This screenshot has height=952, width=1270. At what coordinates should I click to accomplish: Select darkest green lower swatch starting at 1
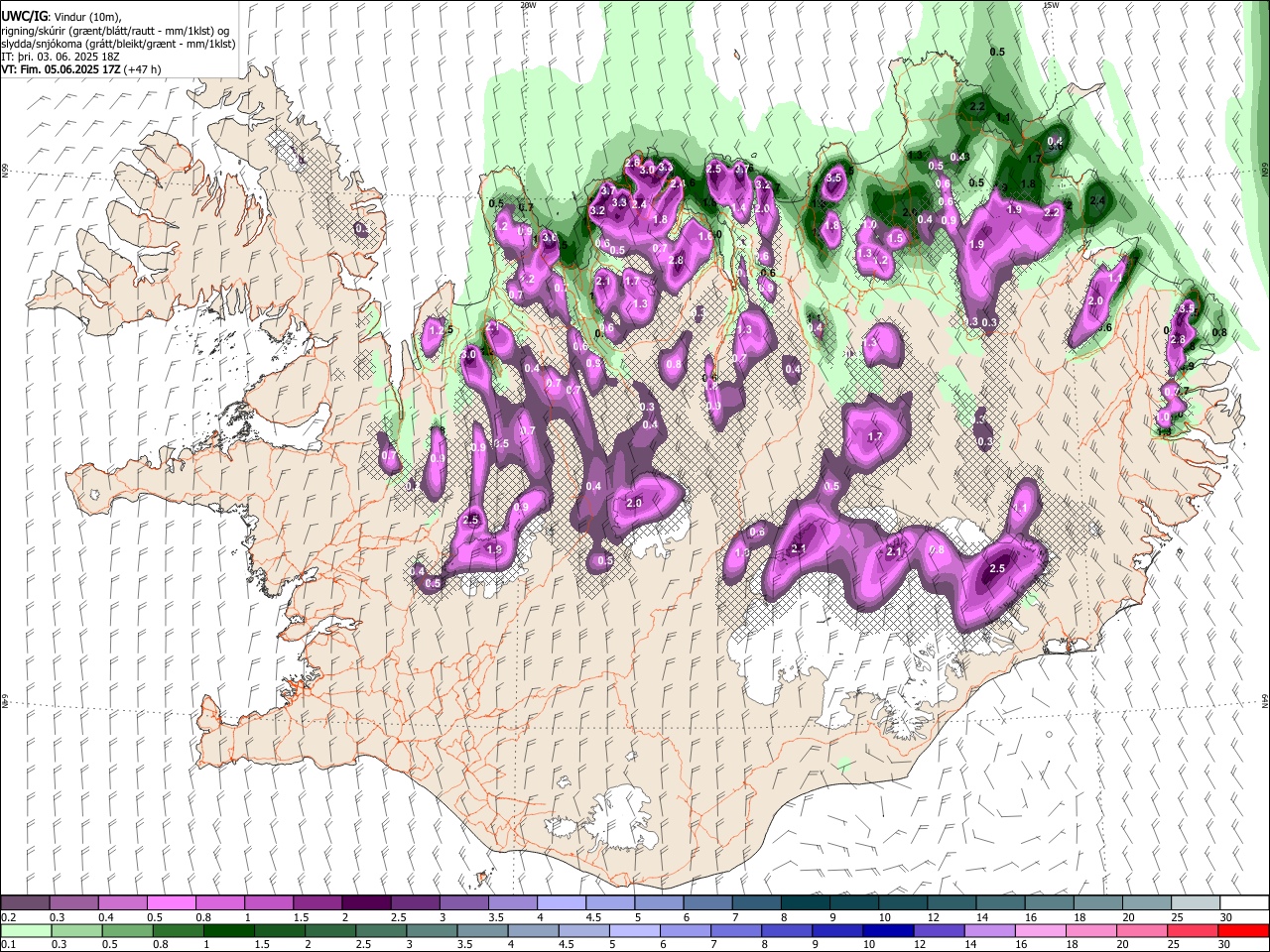(228, 930)
